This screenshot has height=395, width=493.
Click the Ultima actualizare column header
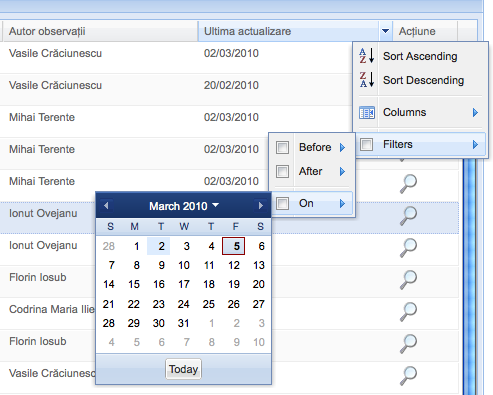(x=289, y=31)
